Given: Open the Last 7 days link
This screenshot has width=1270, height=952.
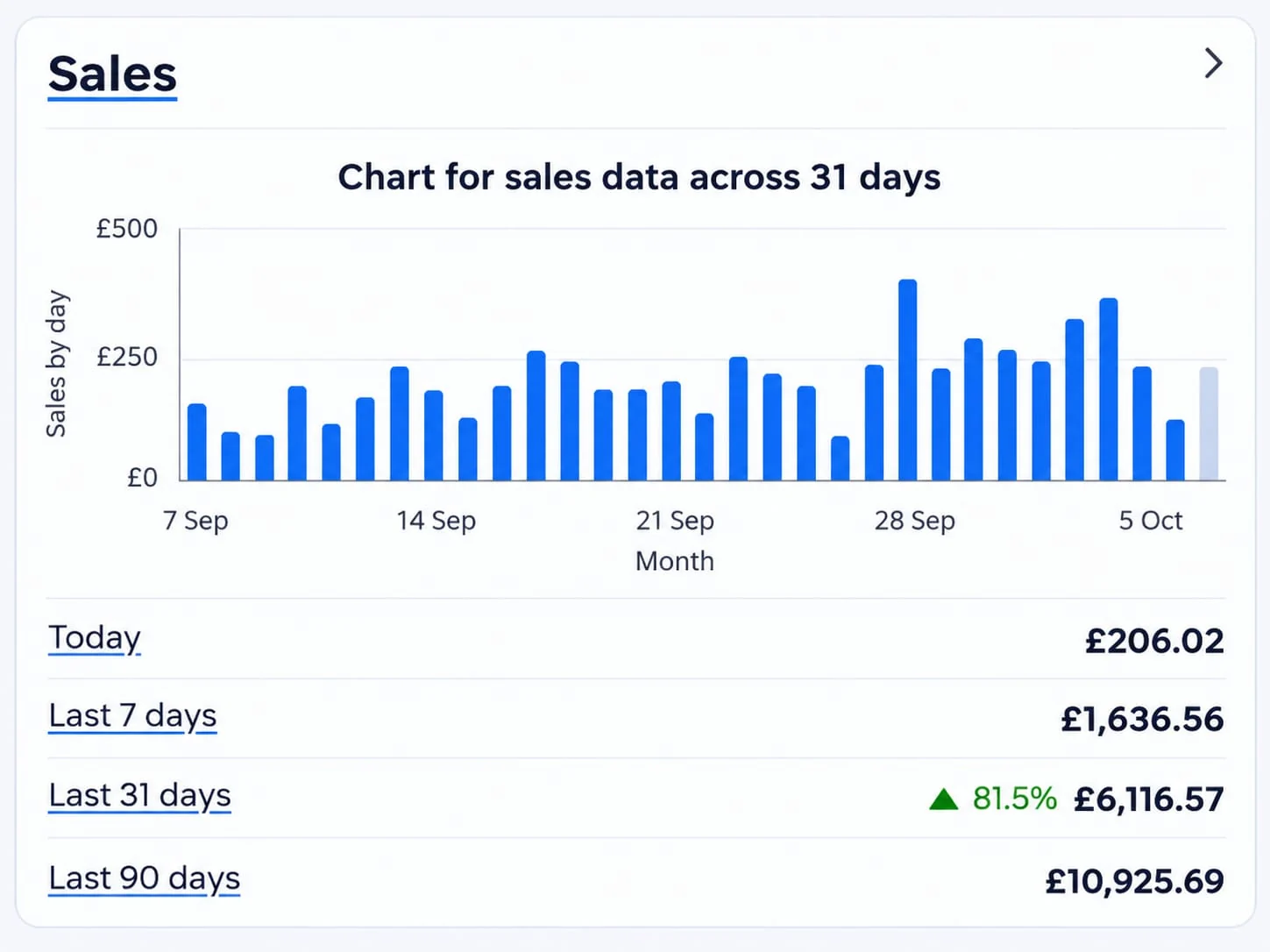Looking at the screenshot, I should 132,716.
